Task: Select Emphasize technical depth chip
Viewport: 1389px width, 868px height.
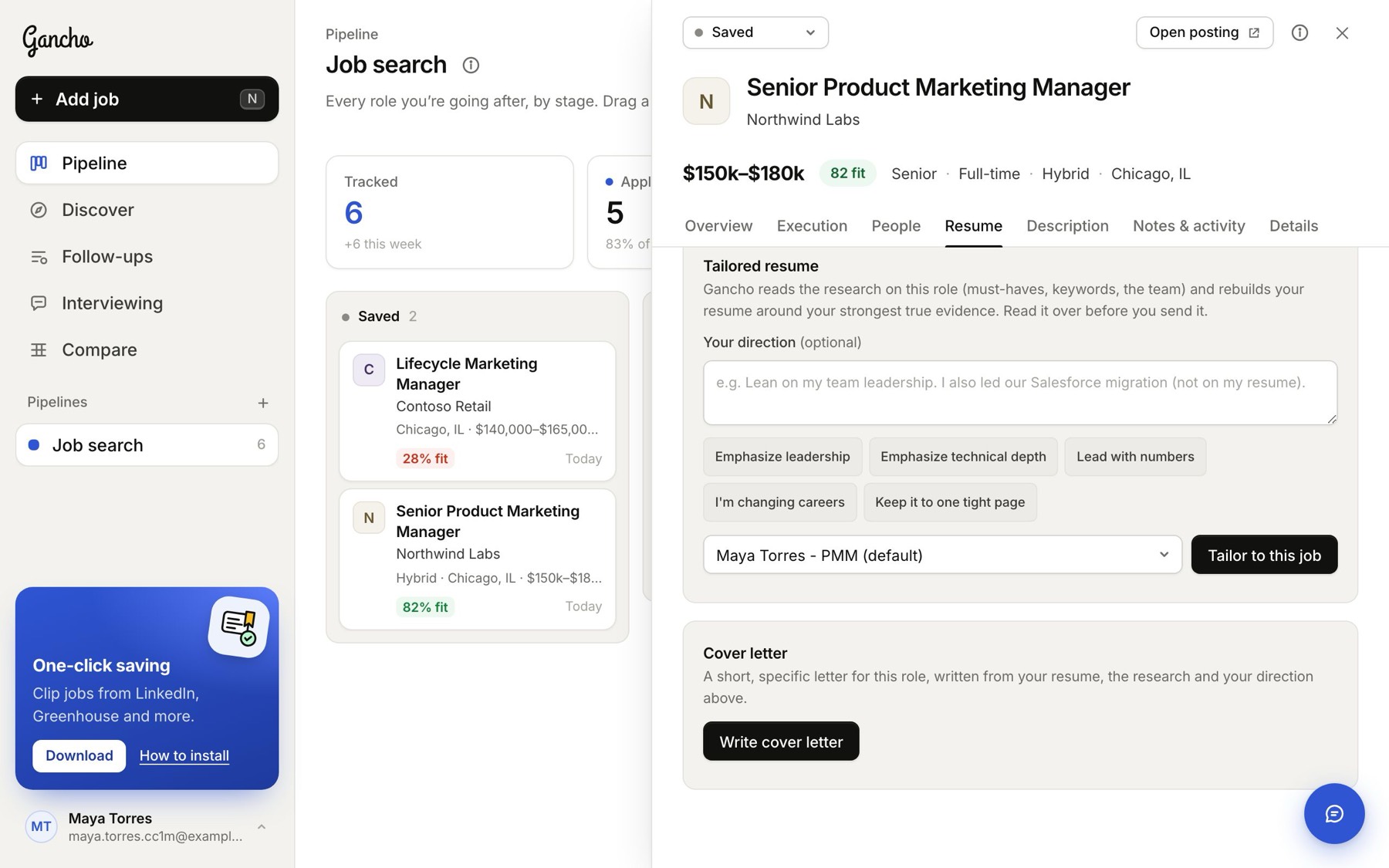Action: pos(963,457)
